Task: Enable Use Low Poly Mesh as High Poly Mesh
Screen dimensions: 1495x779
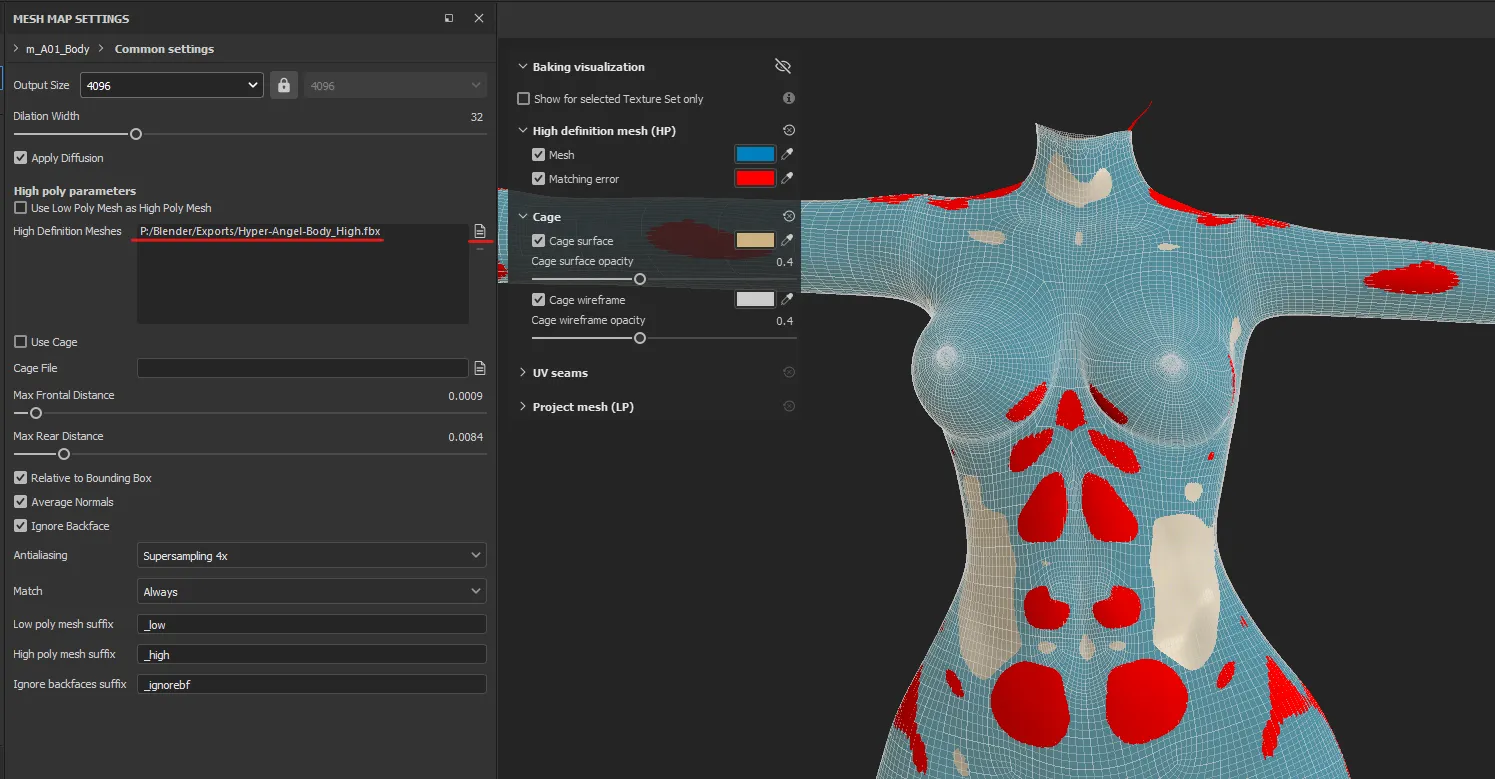Action: [20, 208]
